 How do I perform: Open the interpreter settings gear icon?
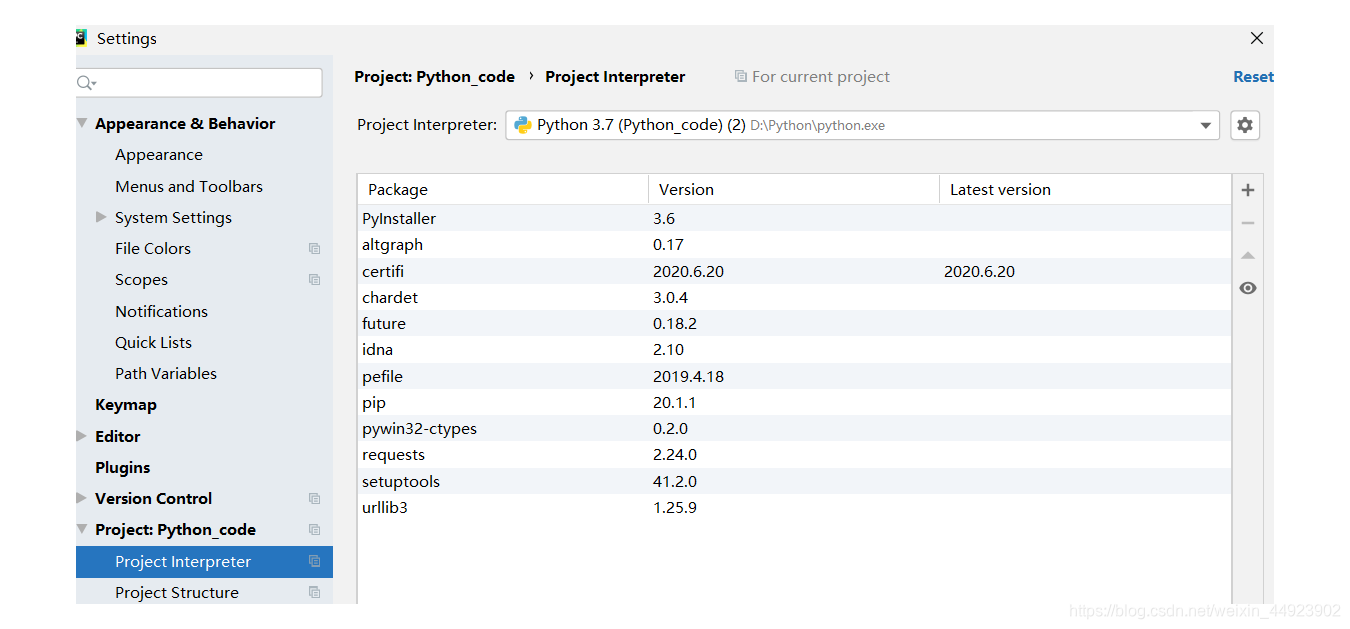click(x=1244, y=124)
